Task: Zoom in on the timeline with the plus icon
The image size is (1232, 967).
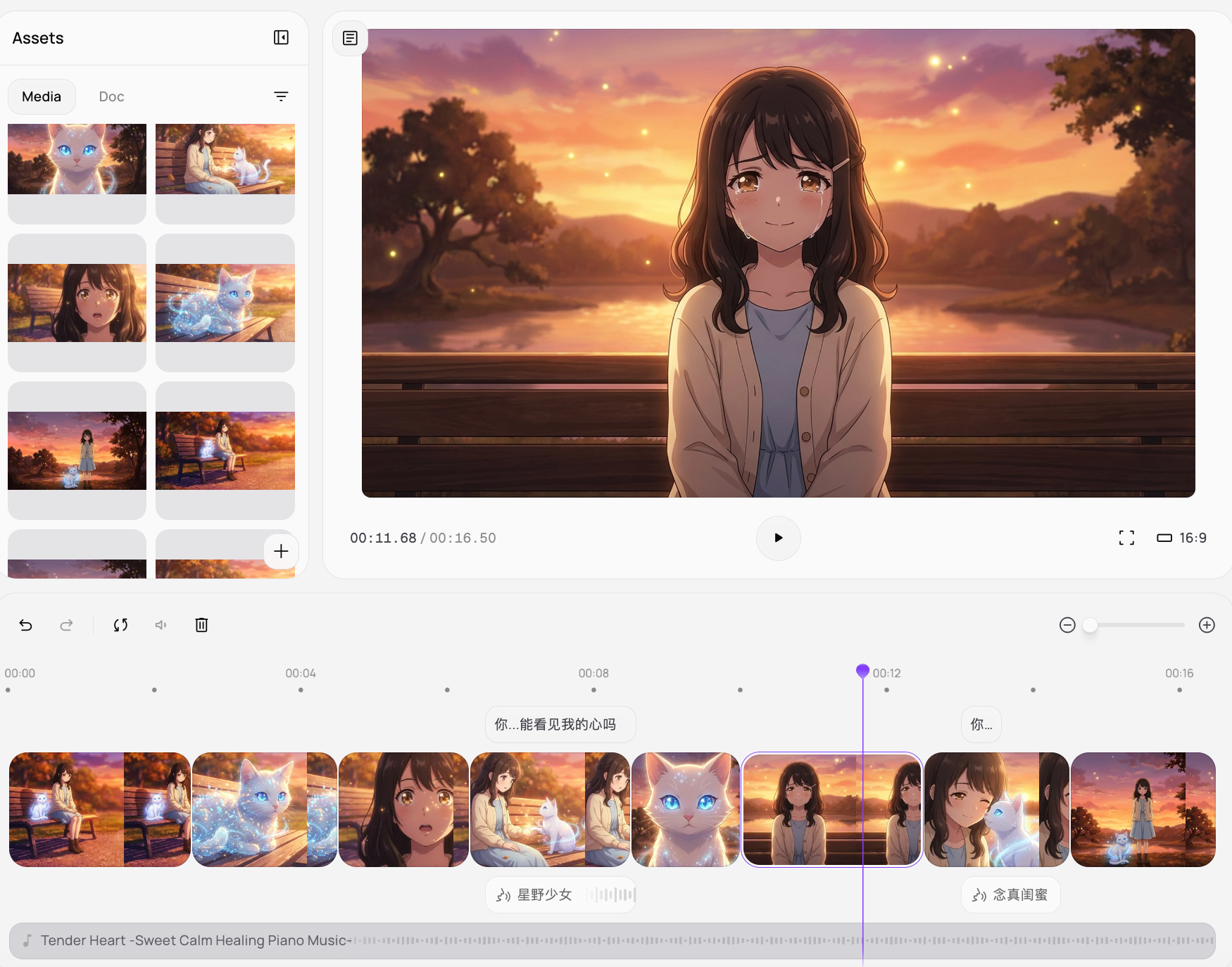Action: (x=1207, y=625)
